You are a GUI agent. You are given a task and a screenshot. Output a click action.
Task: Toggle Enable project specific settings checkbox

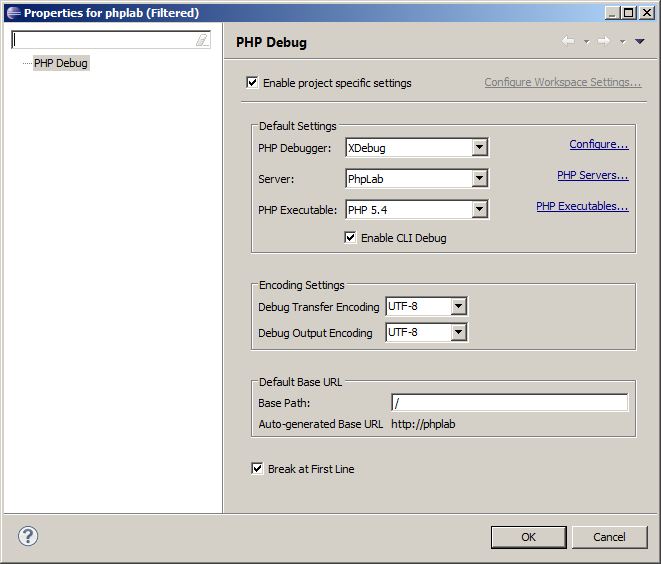[252, 82]
